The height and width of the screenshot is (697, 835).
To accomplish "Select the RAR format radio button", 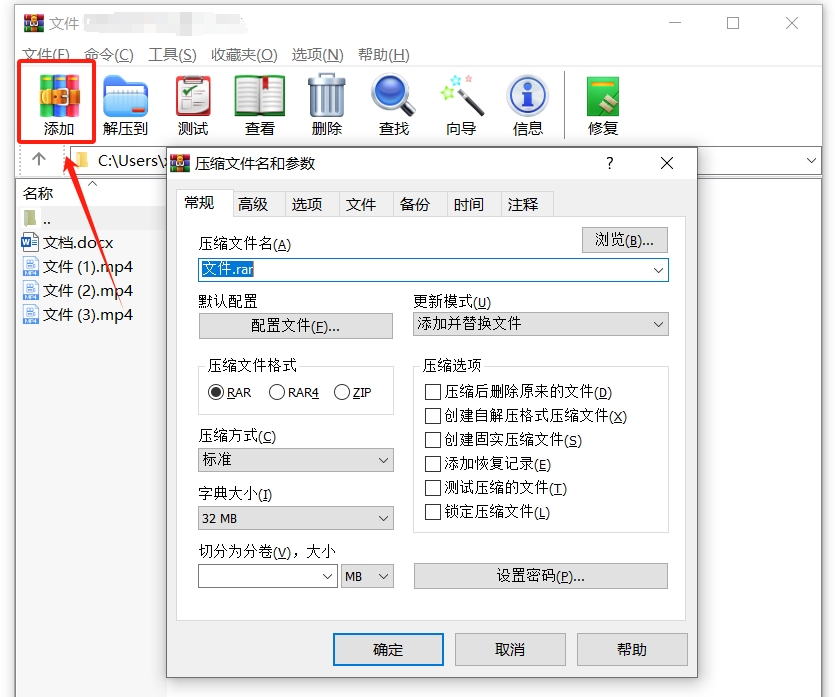I will tap(216, 392).
